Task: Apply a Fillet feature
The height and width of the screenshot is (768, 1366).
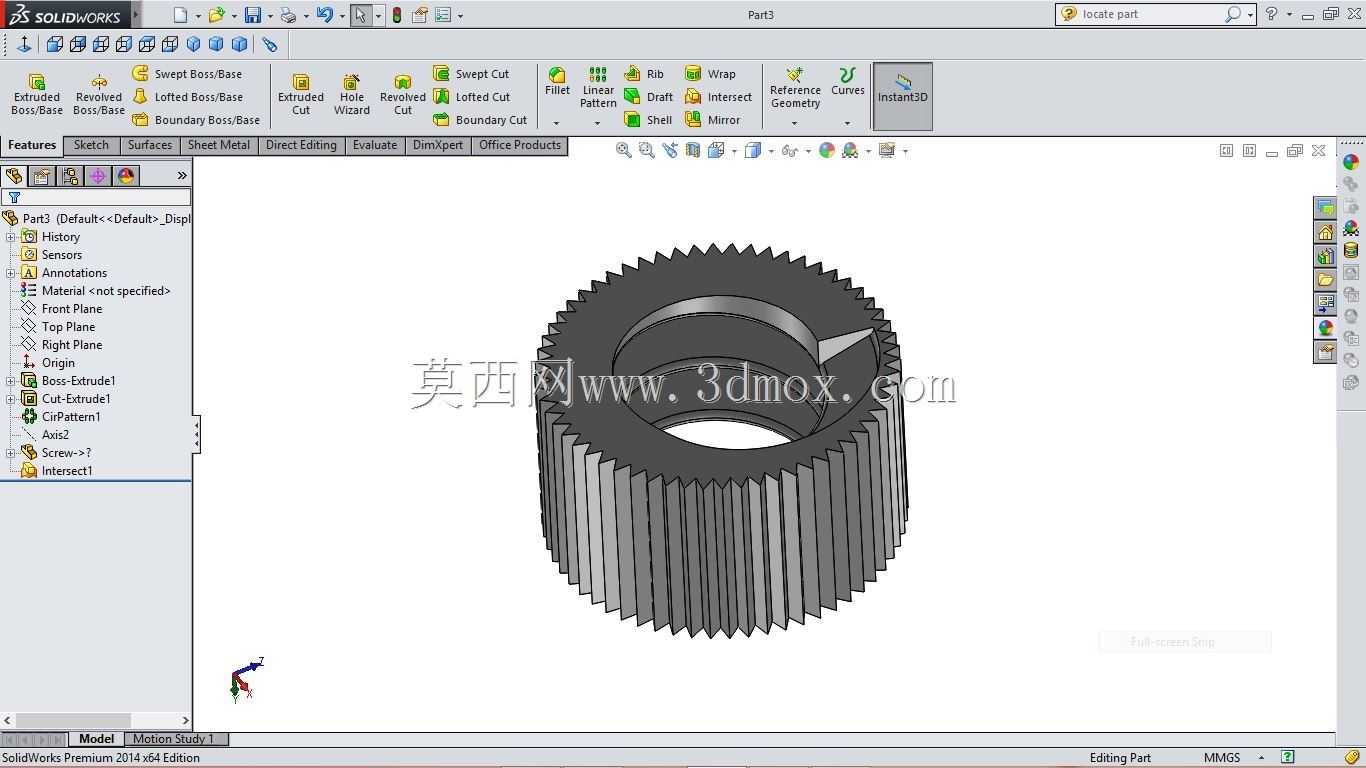Action: (557, 82)
